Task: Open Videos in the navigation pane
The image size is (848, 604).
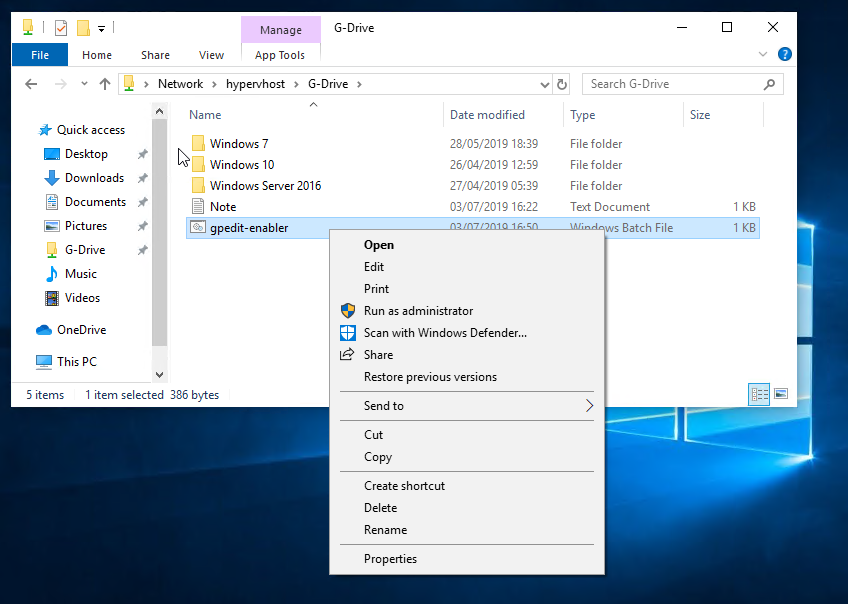Action: (x=82, y=297)
